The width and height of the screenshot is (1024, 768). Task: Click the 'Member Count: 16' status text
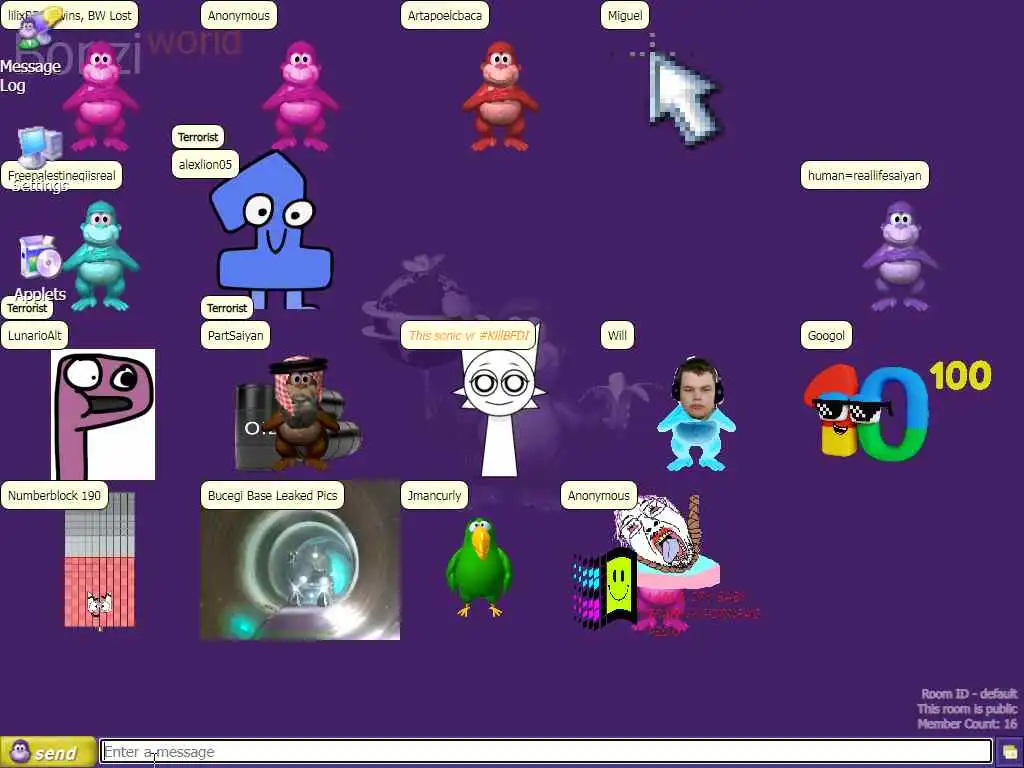point(967,724)
